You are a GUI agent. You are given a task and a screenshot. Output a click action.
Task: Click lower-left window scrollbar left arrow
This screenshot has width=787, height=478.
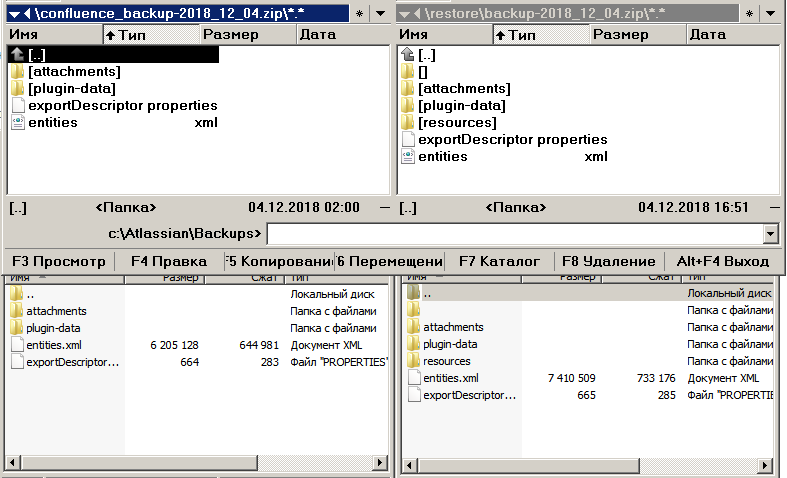coord(13,462)
